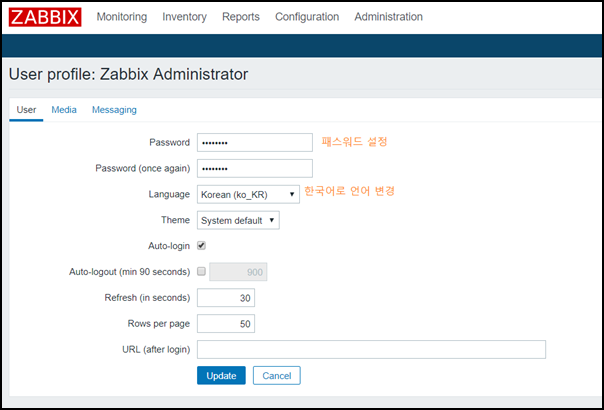Viewport: 604px width, 410px height.
Task: Switch to the Messaging tab
Action: point(114,110)
